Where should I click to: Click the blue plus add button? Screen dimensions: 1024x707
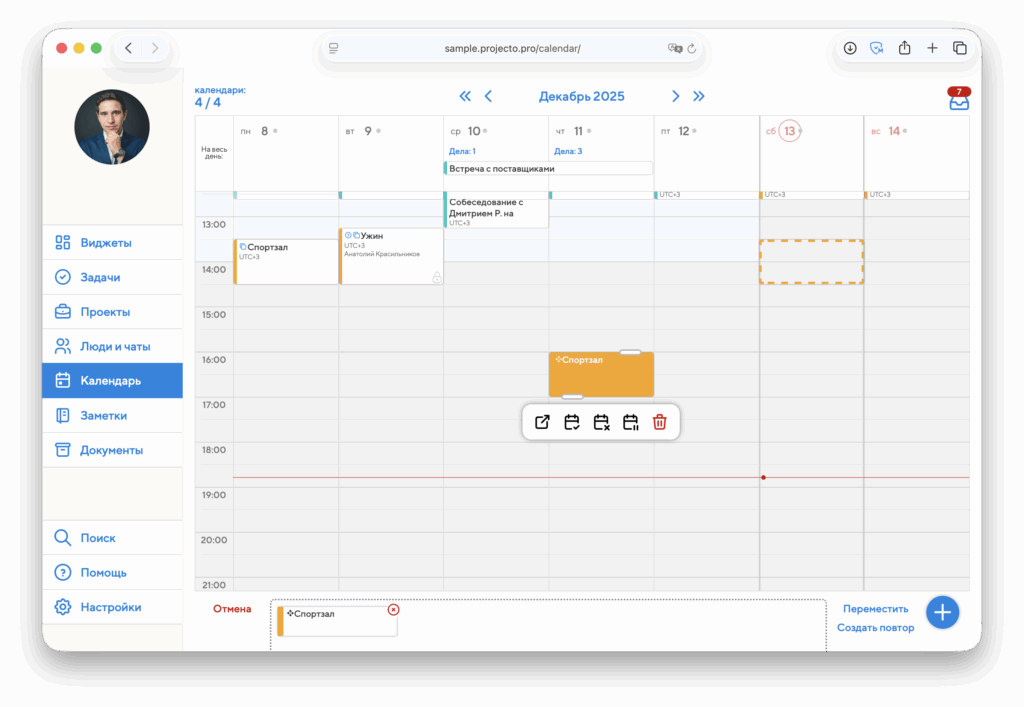click(942, 612)
